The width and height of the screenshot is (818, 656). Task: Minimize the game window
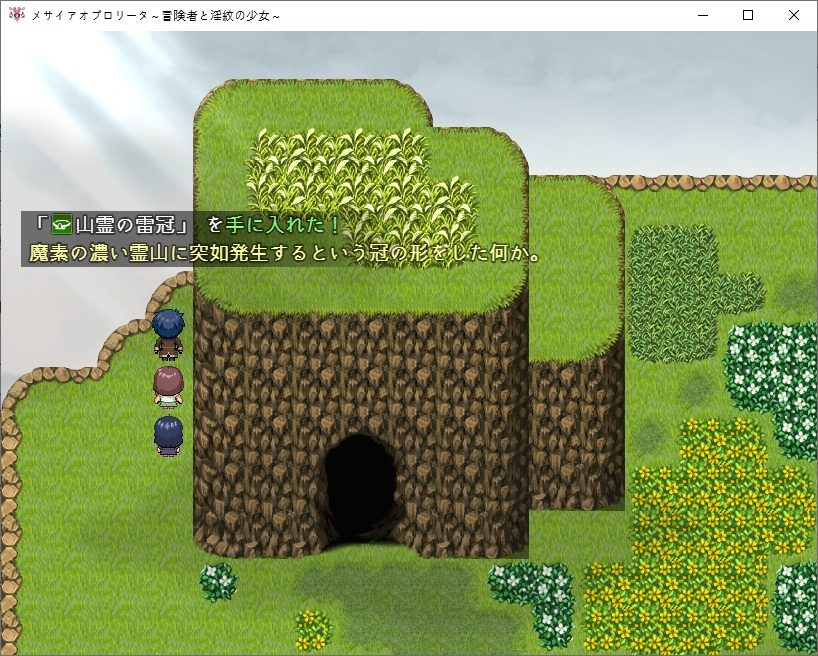pyautogui.click(x=703, y=15)
